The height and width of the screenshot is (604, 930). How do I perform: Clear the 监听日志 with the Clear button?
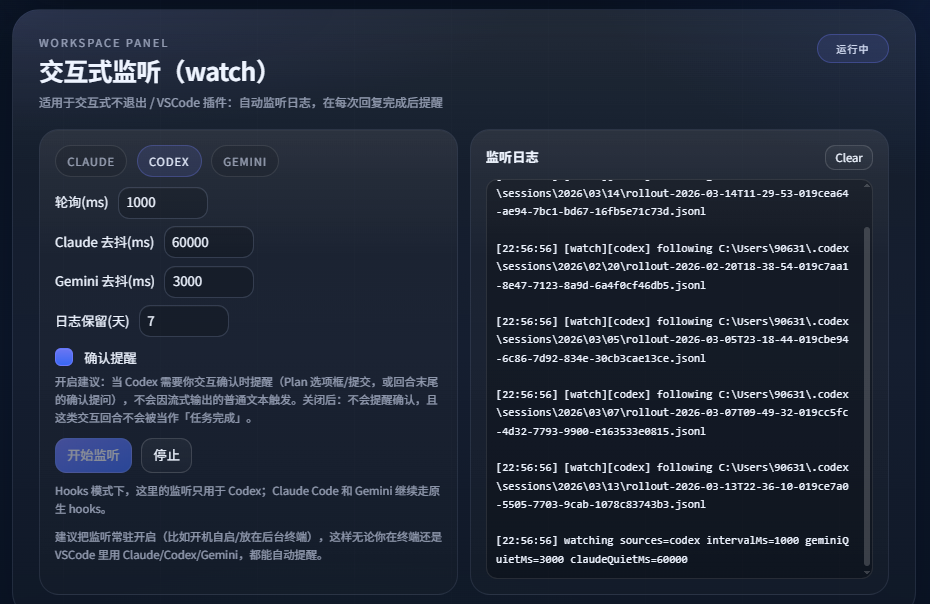(x=849, y=158)
